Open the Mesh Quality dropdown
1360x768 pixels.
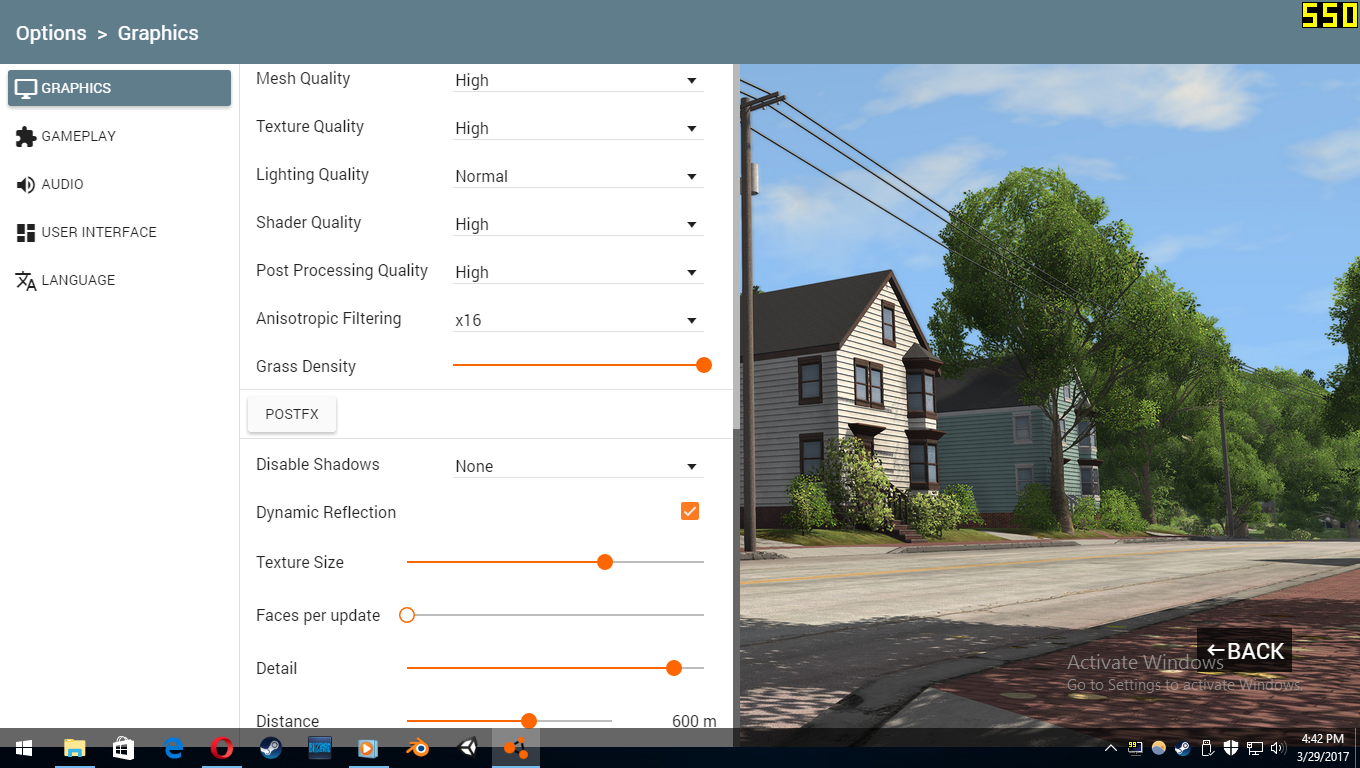[579, 80]
